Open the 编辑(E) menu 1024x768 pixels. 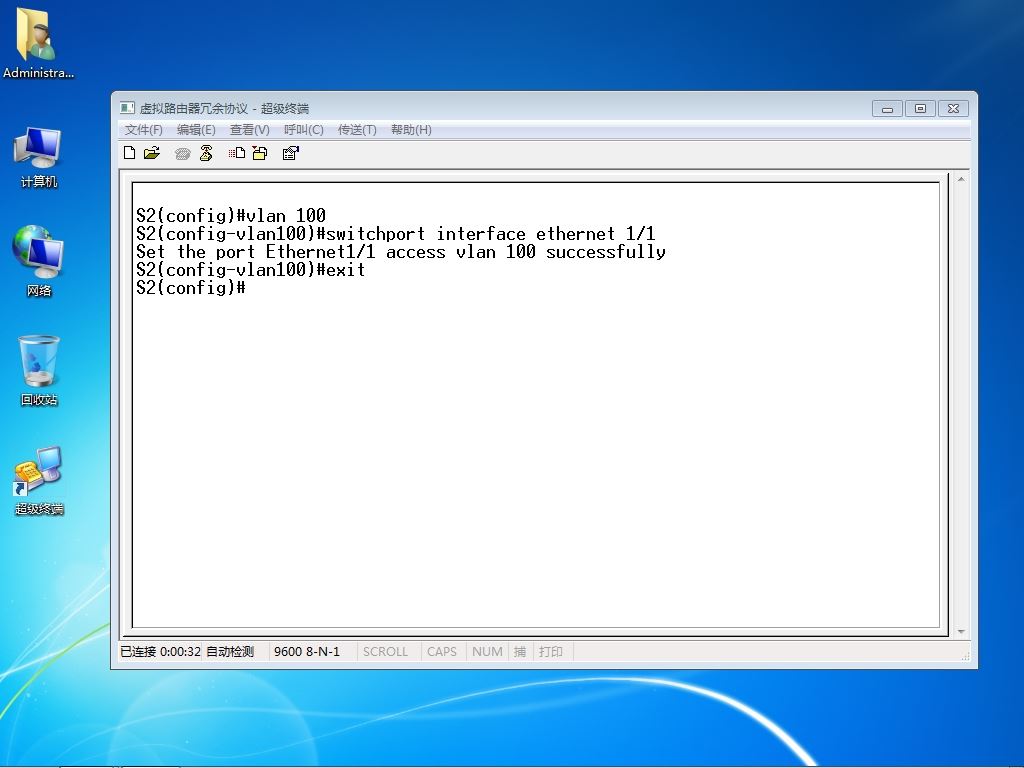[x=196, y=129]
